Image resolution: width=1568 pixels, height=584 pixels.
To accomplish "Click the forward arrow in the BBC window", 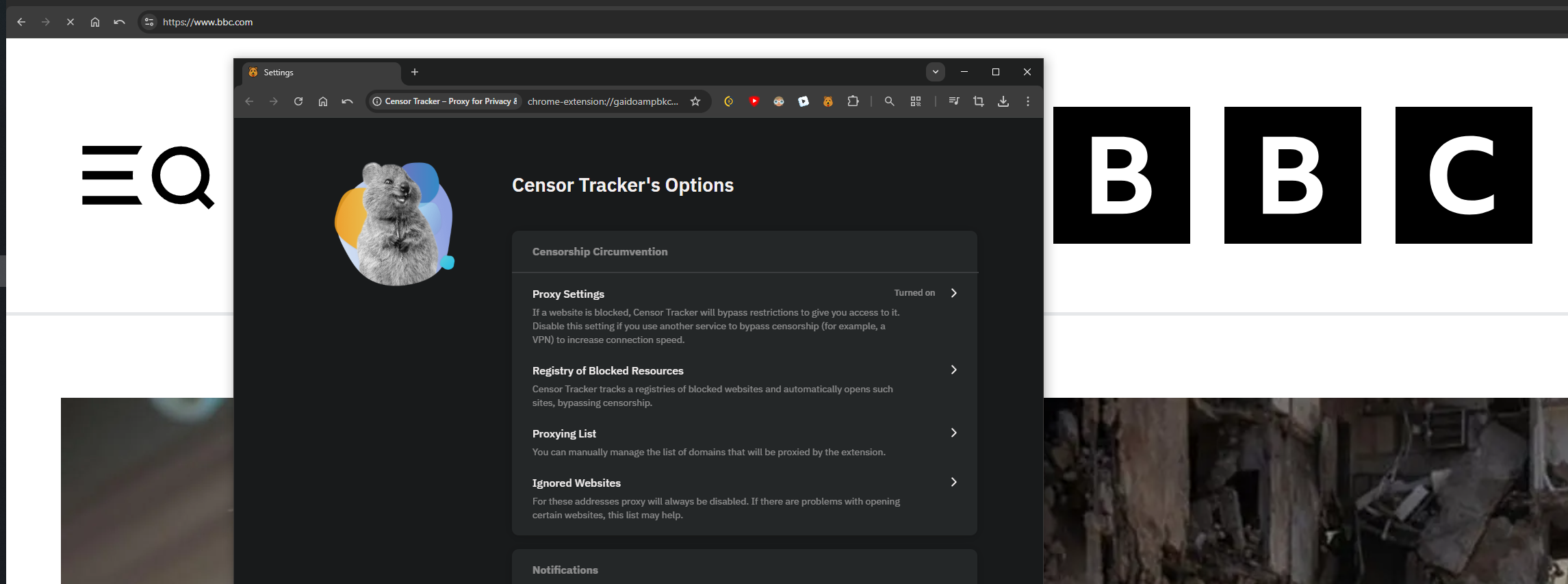I will pos(46,22).
